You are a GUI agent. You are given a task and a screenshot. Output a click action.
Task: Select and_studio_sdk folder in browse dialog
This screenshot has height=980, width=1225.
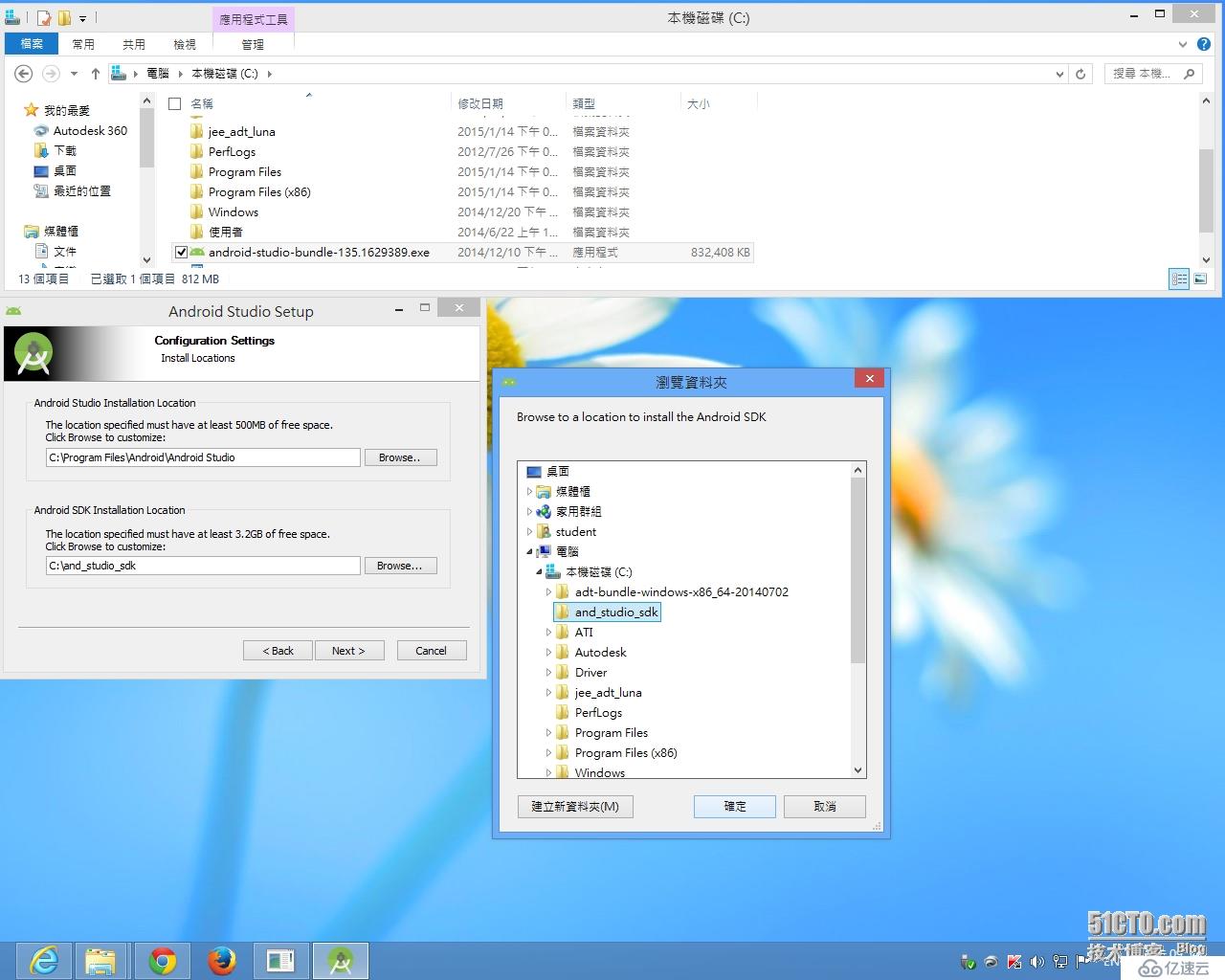(616, 612)
